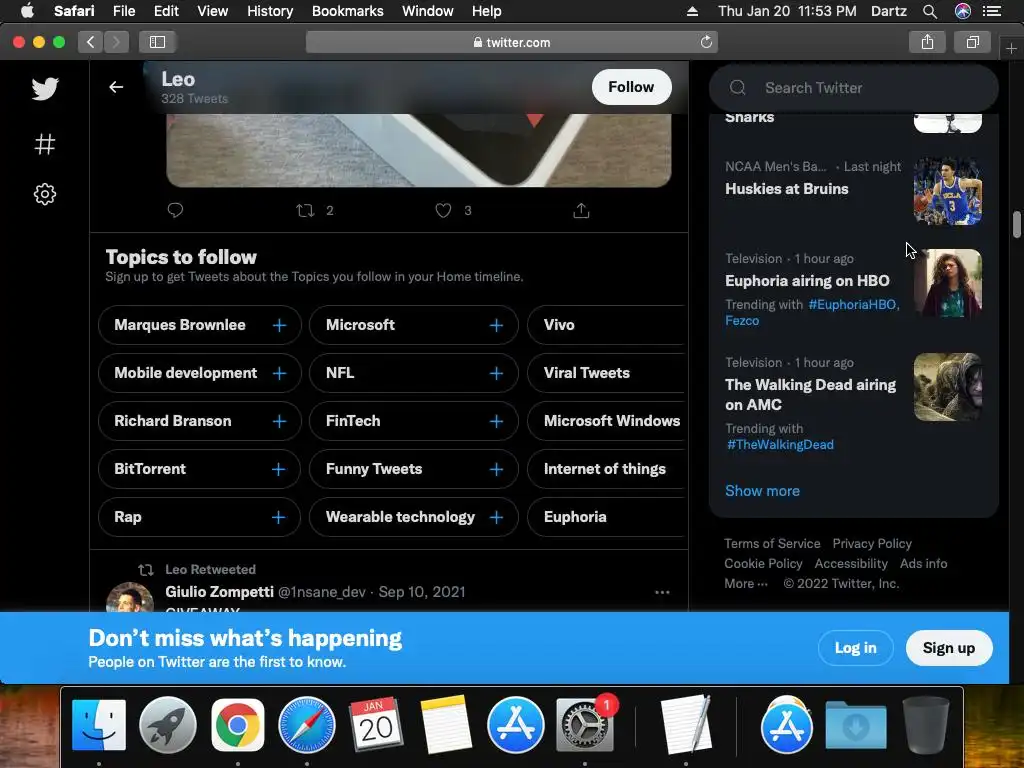Open the #EuphoriaHBO hashtag link
Image resolution: width=1024 pixels, height=768 pixels.
pyautogui.click(x=854, y=304)
